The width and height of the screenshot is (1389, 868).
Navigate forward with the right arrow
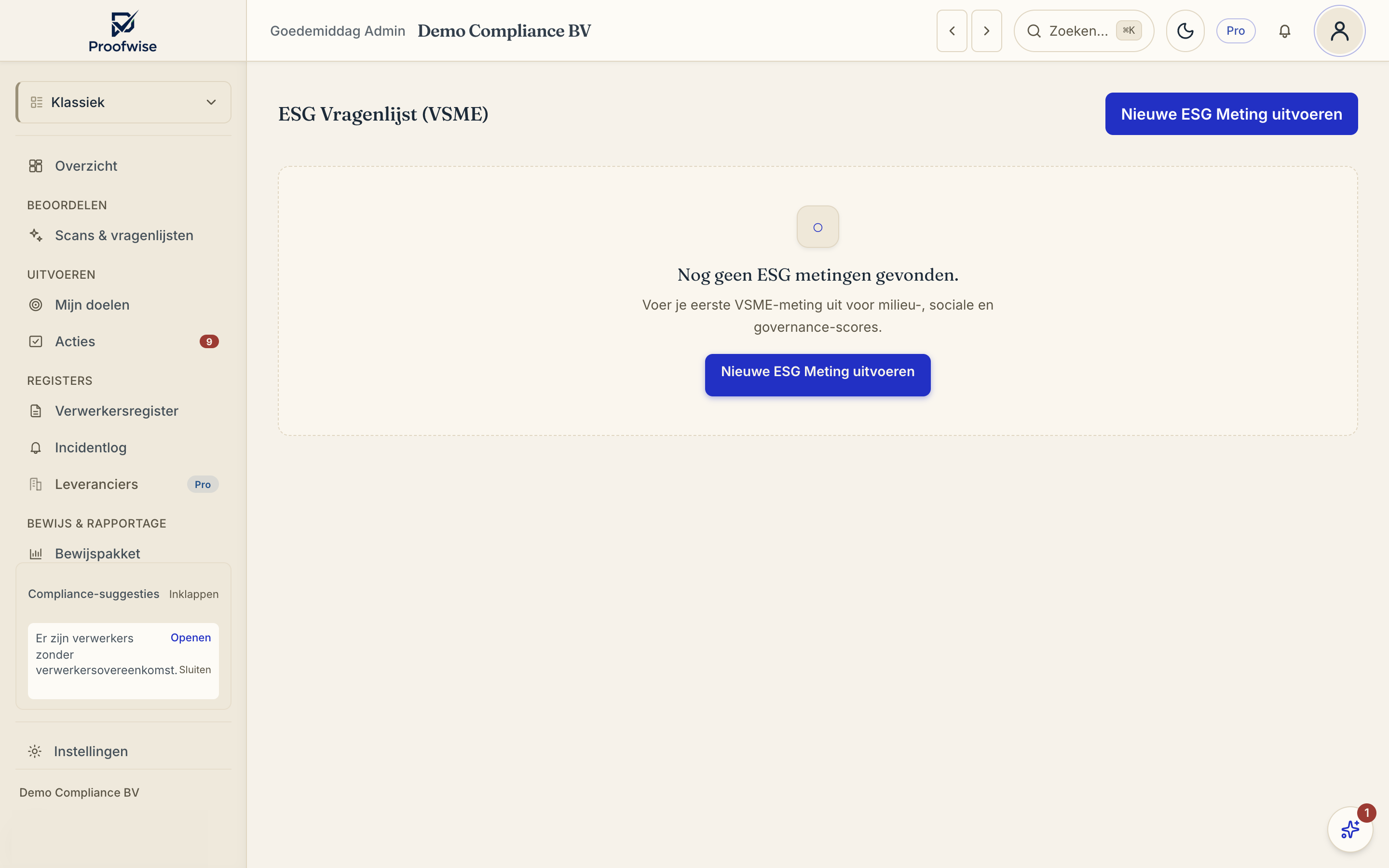(x=986, y=31)
